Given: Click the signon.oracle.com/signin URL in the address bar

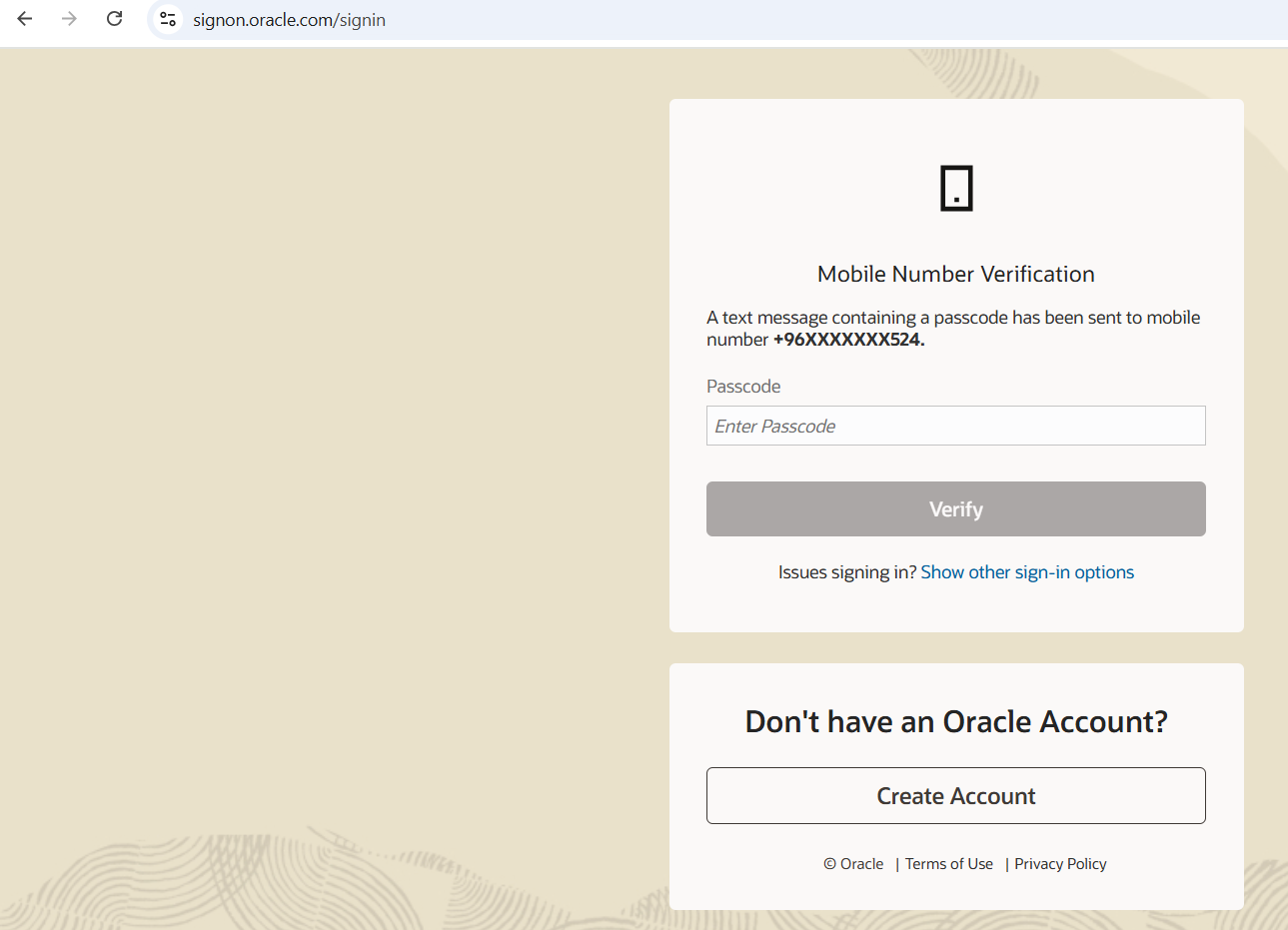Looking at the screenshot, I should [x=289, y=20].
